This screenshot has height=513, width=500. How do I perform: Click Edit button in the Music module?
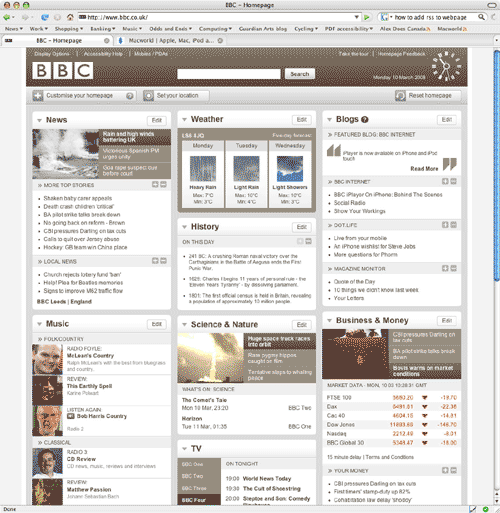(157, 324)
